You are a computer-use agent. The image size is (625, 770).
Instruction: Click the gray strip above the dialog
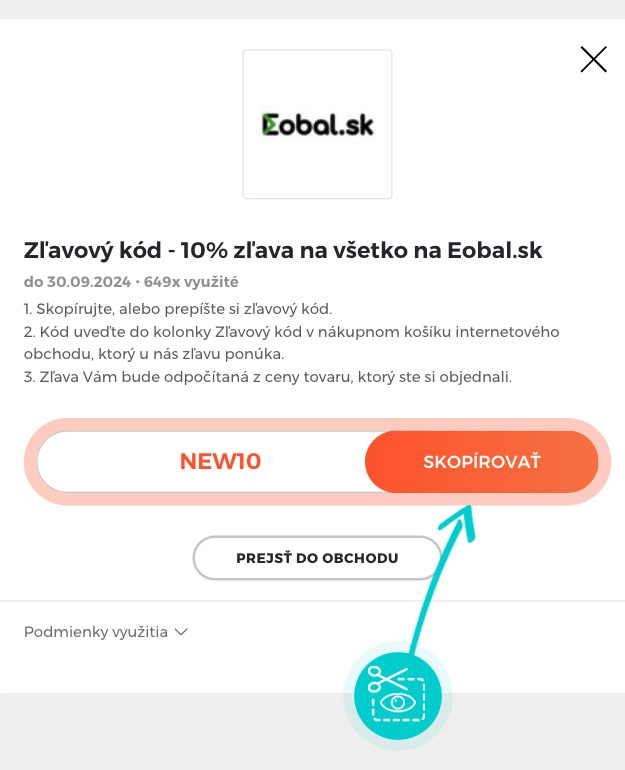[x=312, y=8]
